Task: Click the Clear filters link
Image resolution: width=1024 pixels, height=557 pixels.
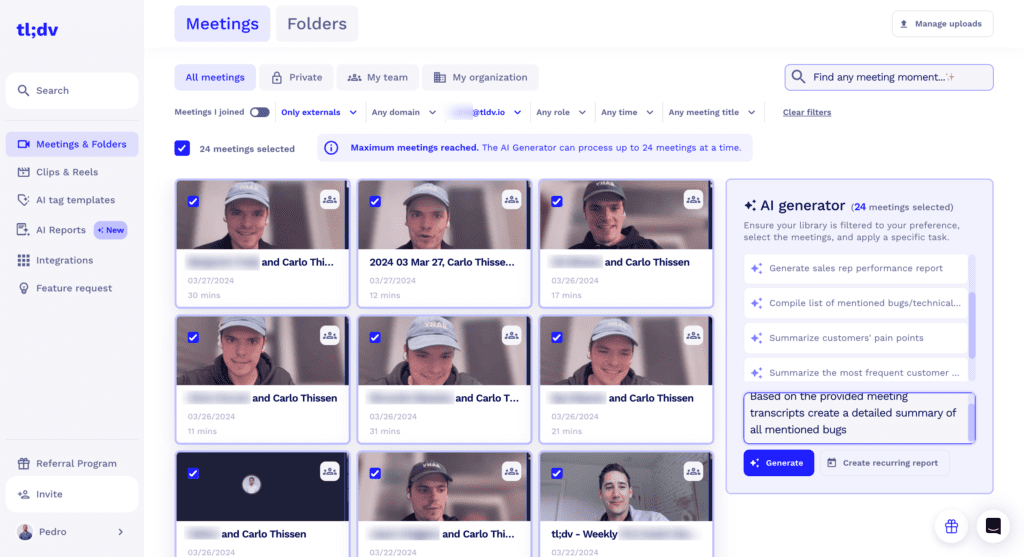Action: [806, 113]
